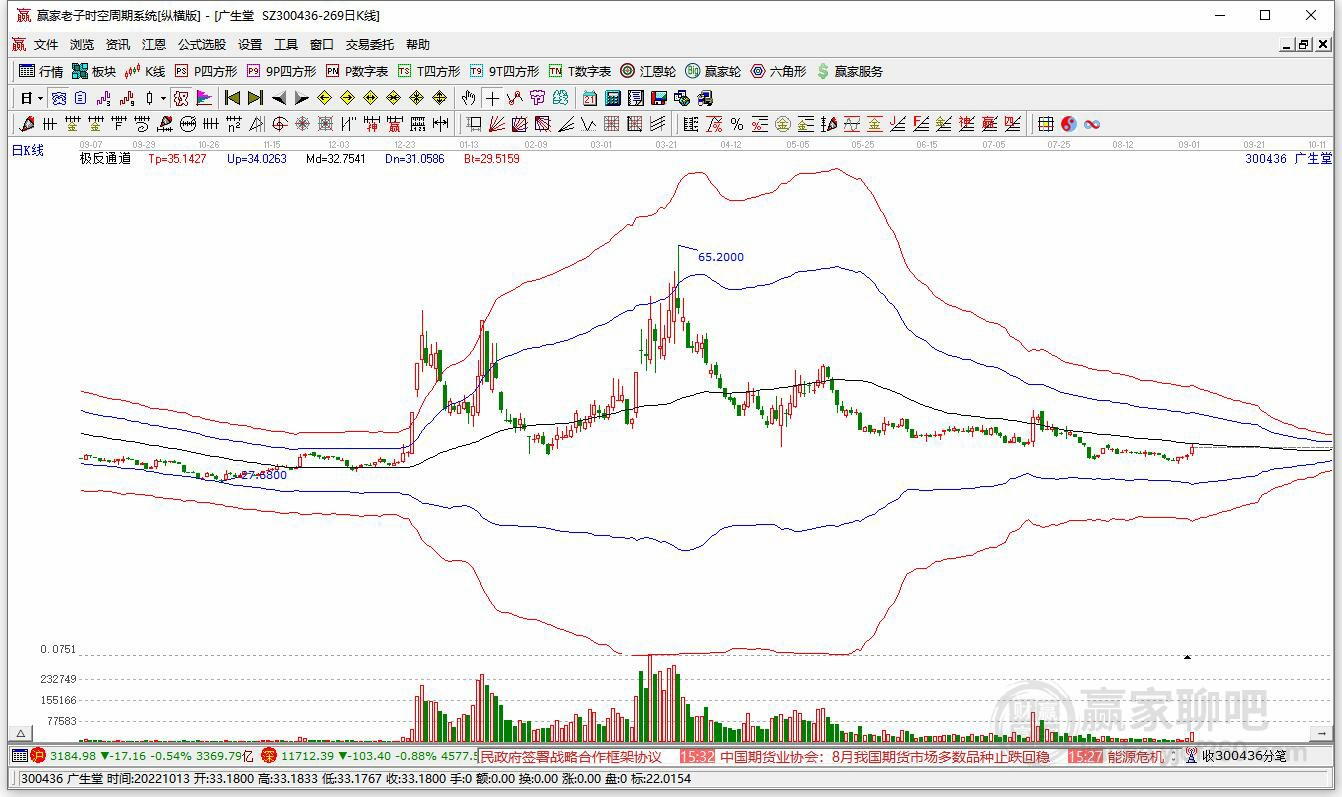Screen dimensions: 1342x797
Task: Click the red pencil drawing icon
Action: tap(26, 124)
